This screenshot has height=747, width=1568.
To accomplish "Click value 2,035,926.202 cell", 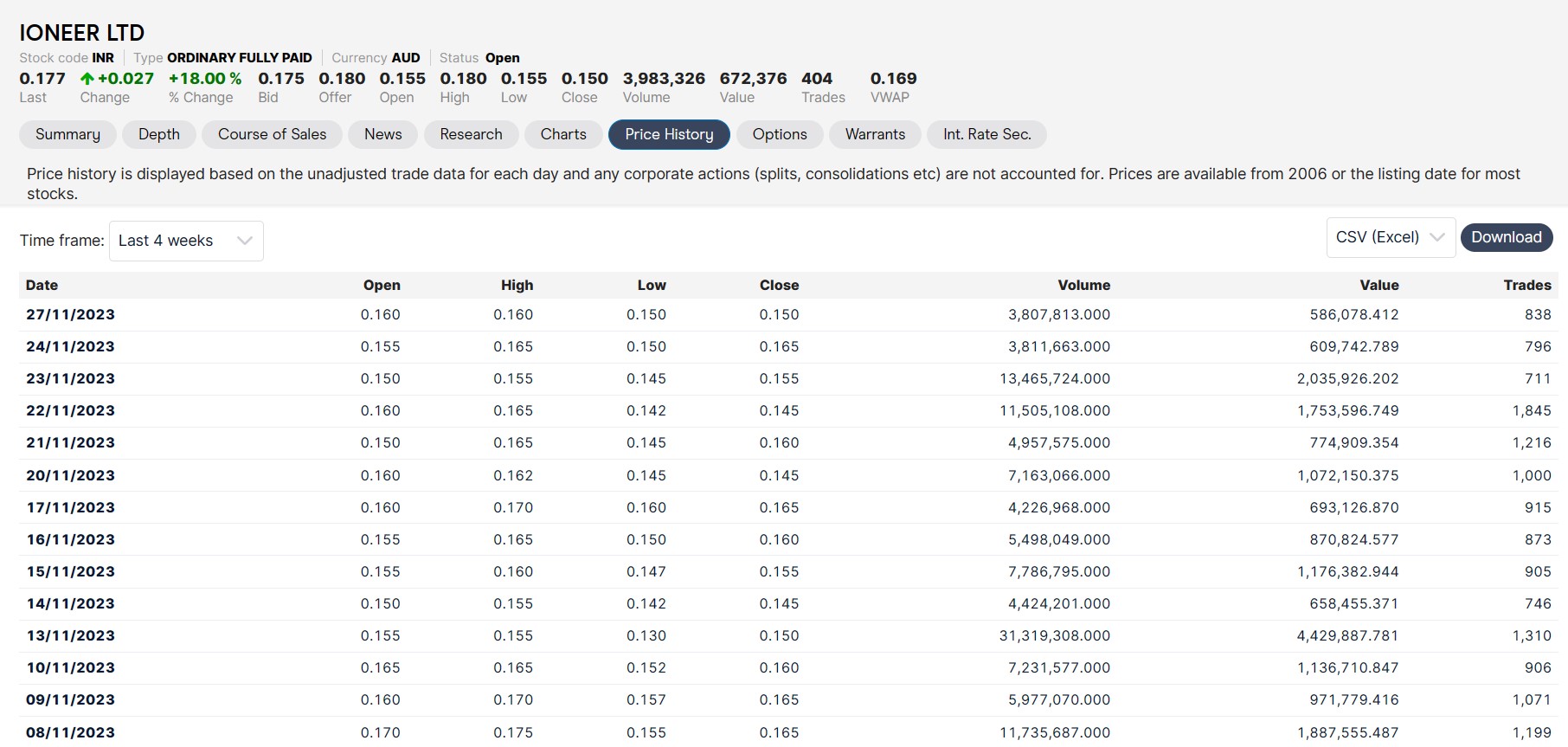I will pyautogui.click(x=1347, y=378).
